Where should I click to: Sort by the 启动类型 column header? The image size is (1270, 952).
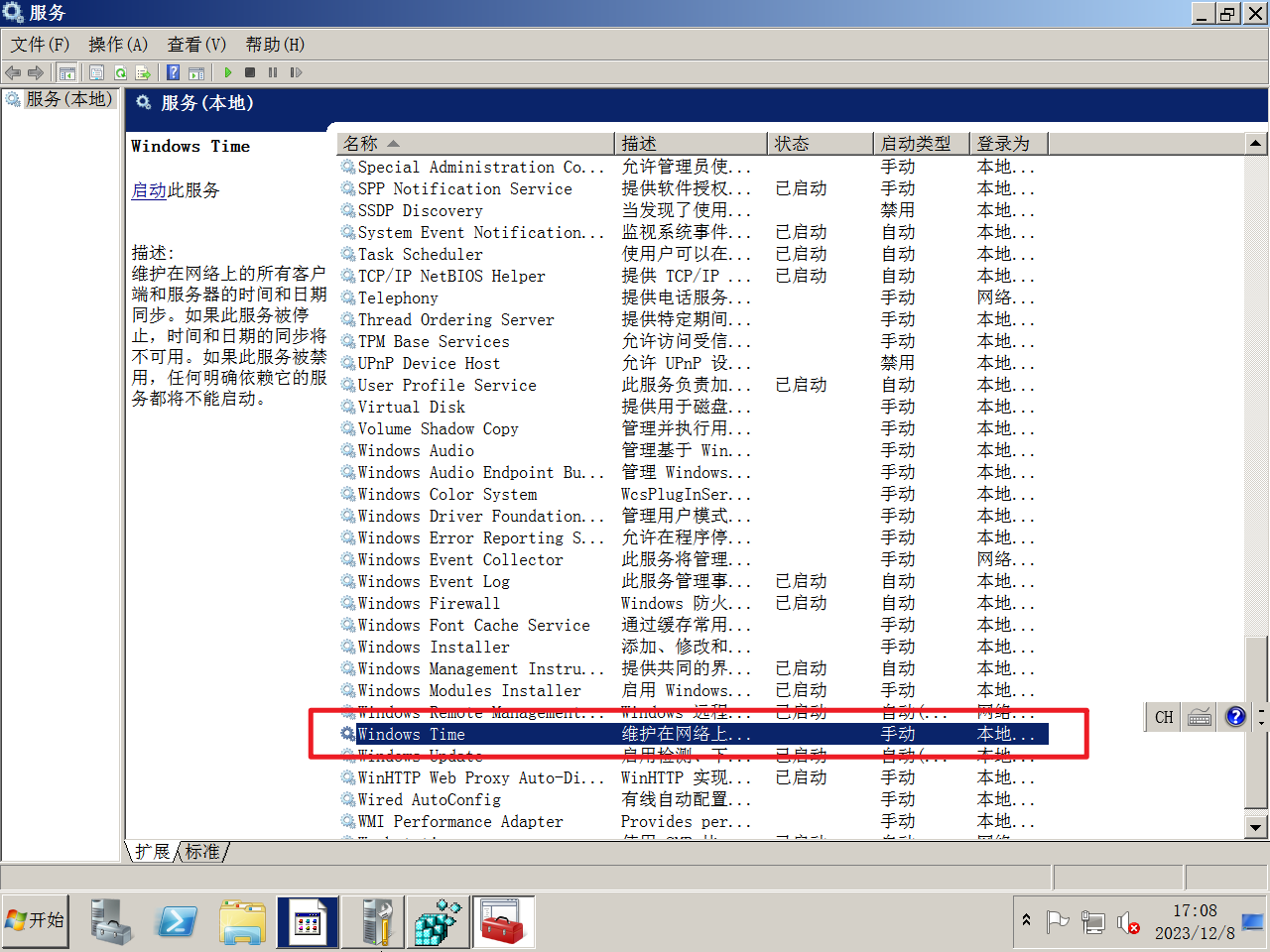tap(922, 144)
